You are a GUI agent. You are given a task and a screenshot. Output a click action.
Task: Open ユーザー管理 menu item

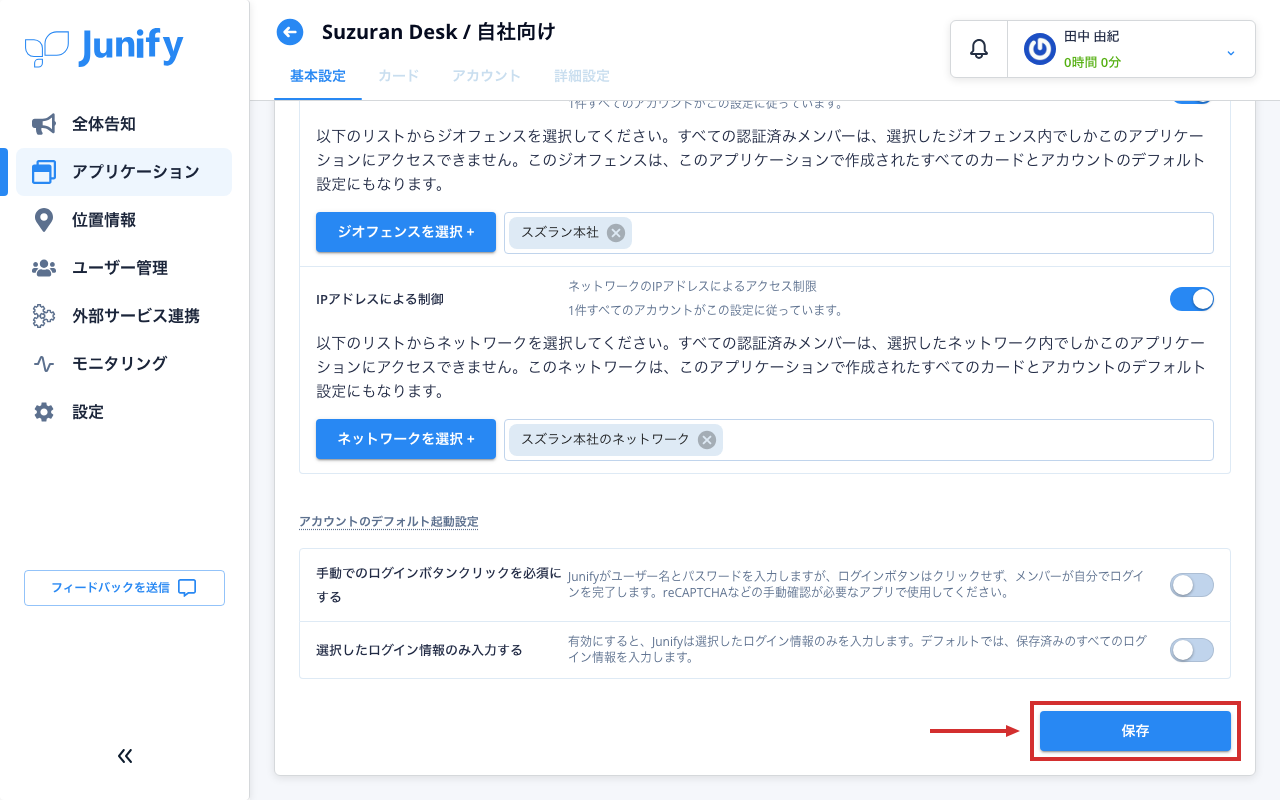coord(124,268)
